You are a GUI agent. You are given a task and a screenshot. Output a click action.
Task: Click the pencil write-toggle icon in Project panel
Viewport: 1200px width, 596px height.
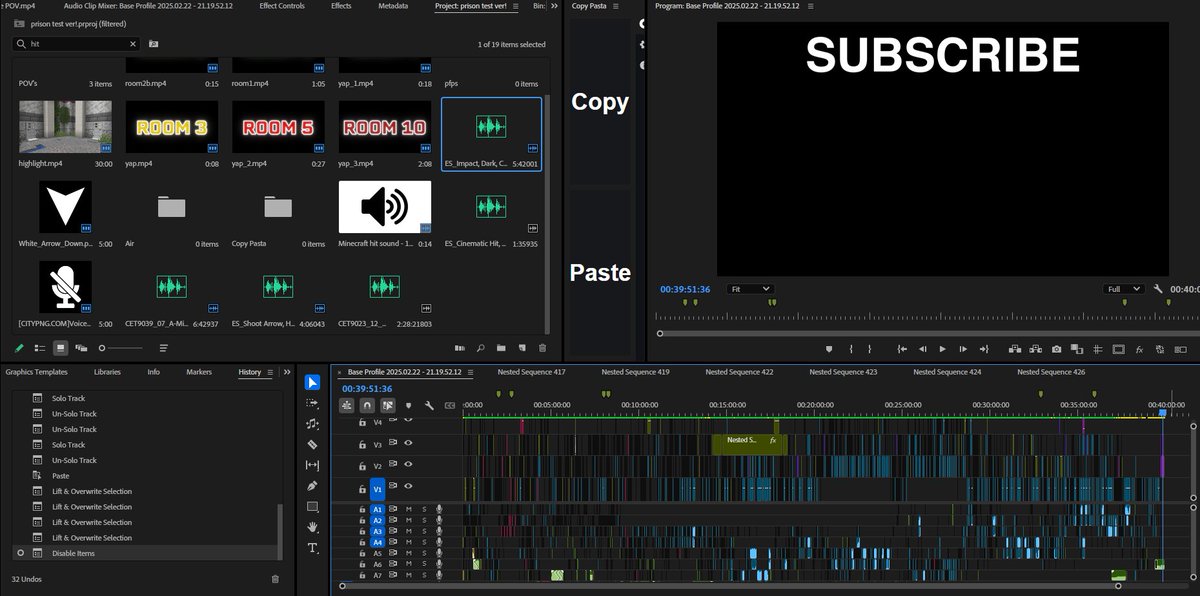click(19, 348)
